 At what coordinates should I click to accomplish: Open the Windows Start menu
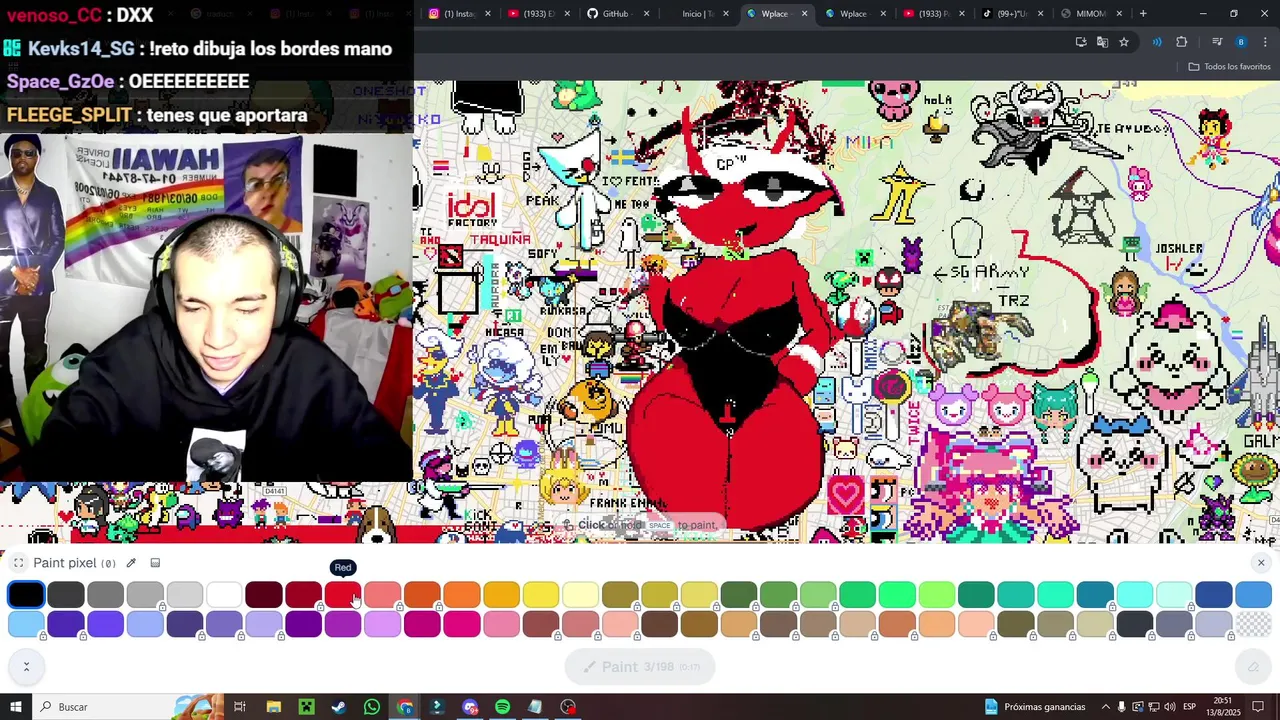click(x=16, y=707)
